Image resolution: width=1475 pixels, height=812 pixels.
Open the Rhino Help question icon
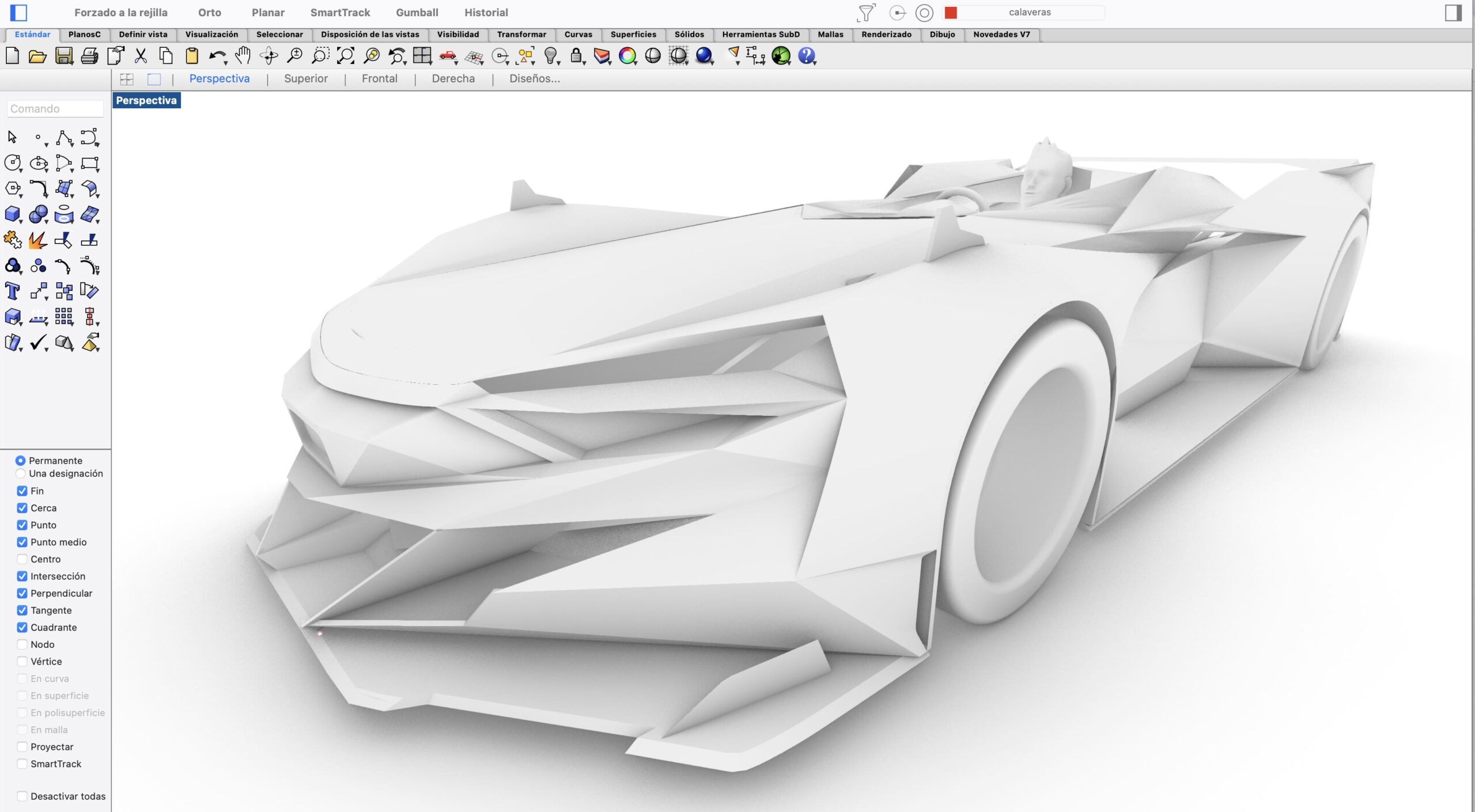[x=806, y=56]
